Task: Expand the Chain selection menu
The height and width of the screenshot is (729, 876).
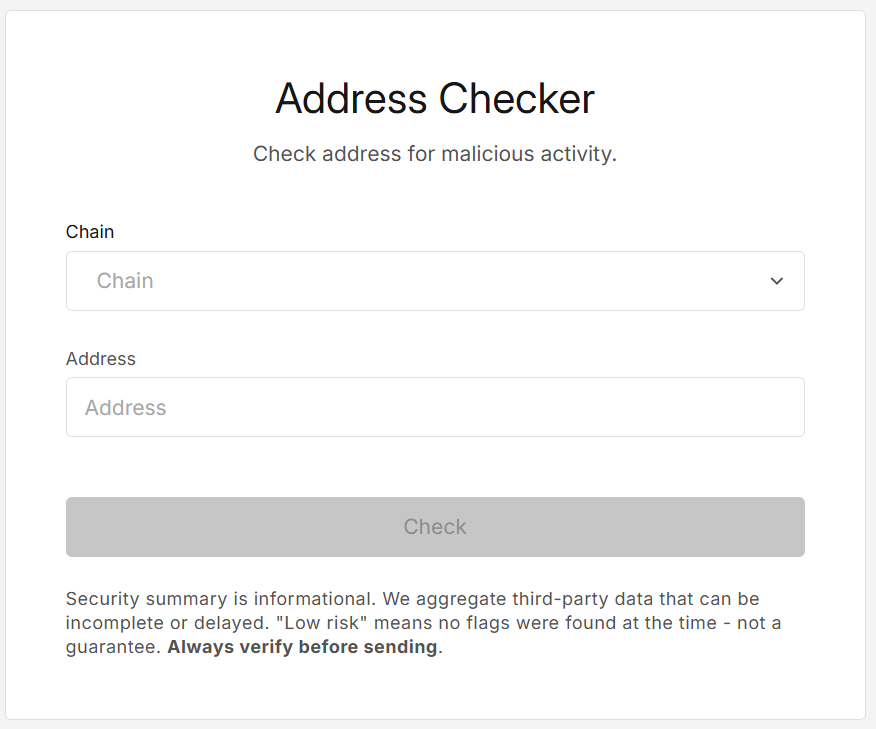Action: click(x=435, y=281)
